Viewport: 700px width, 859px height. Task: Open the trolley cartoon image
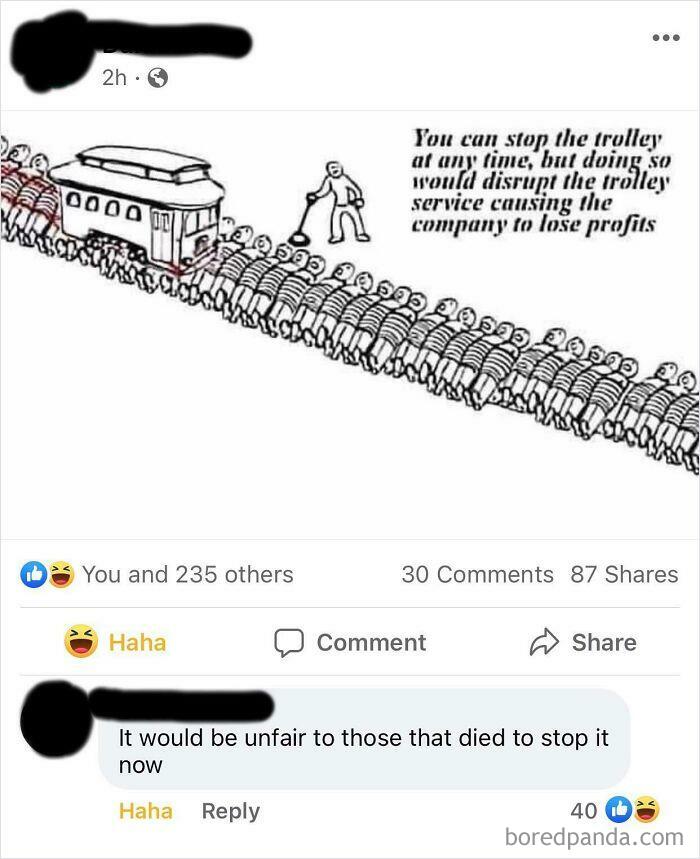pyautogui.click(x=350, y=325)
